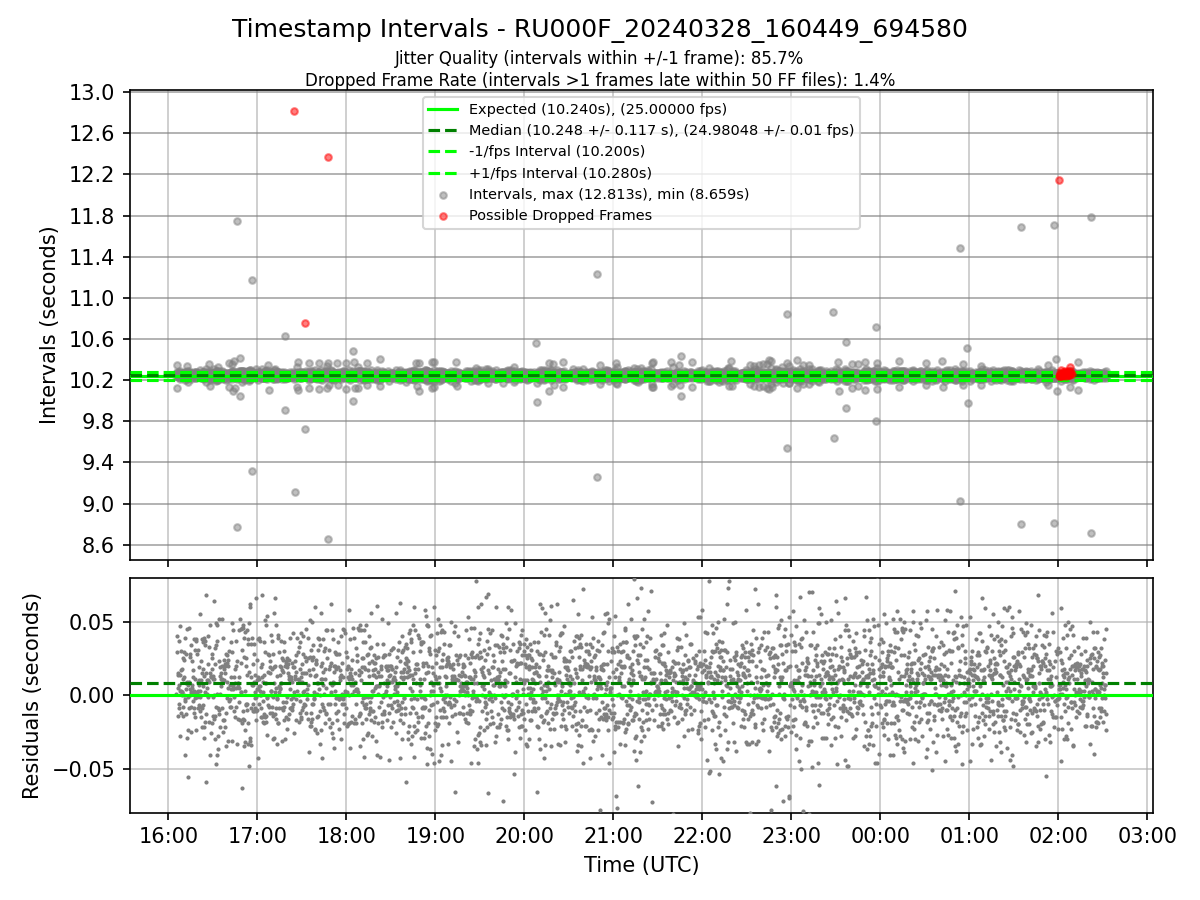Click the "Jitter Quality" 85.7% subtitle line
Viewport: 1200px width, 900px height.
click(600, 59)
